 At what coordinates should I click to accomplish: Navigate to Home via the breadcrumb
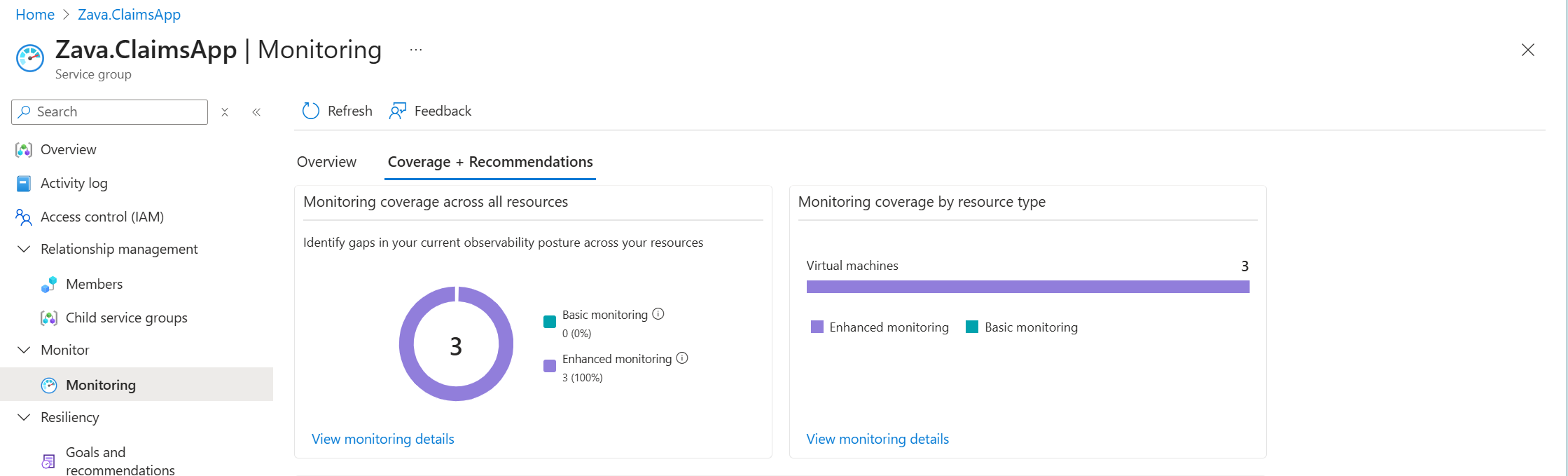(34, 14)
